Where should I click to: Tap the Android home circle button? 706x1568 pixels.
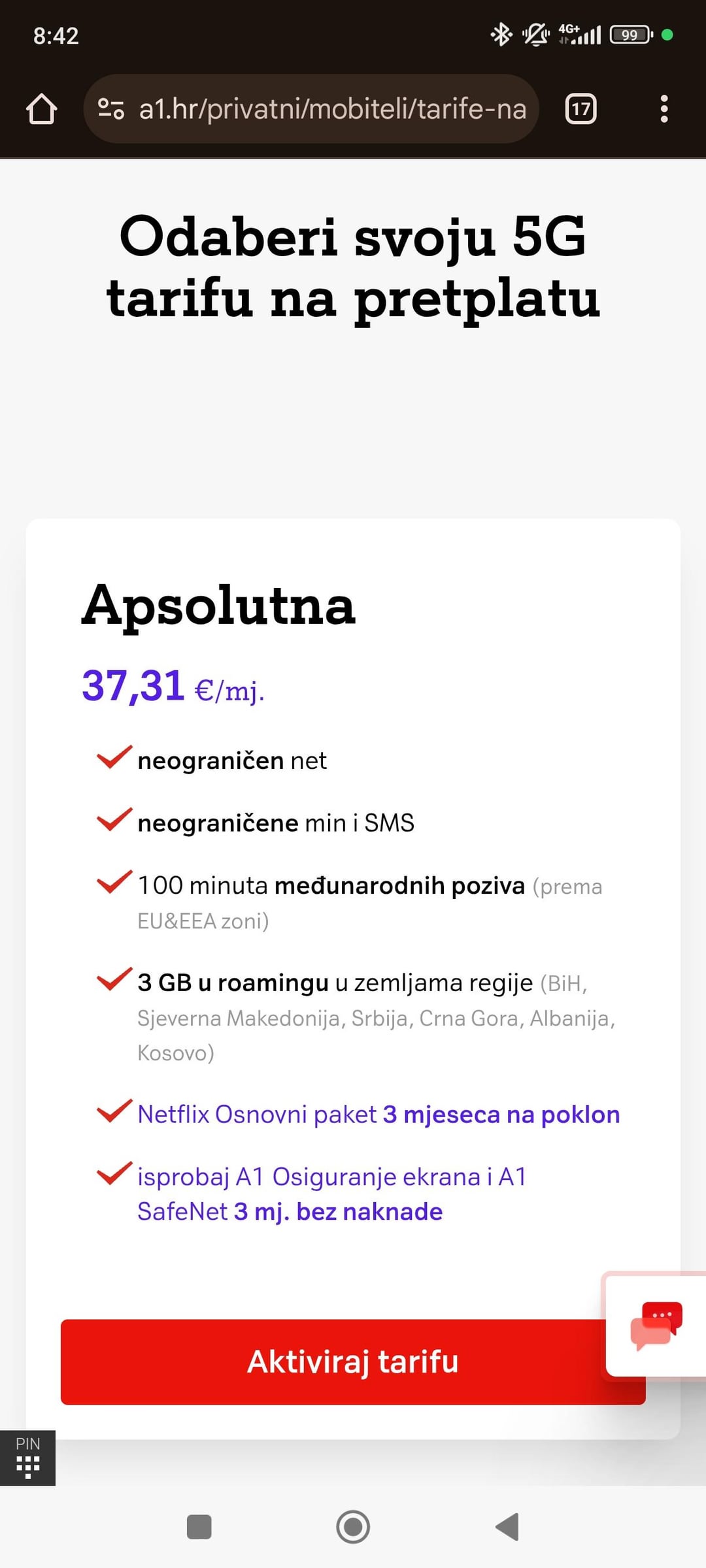tap(353, 1527)
